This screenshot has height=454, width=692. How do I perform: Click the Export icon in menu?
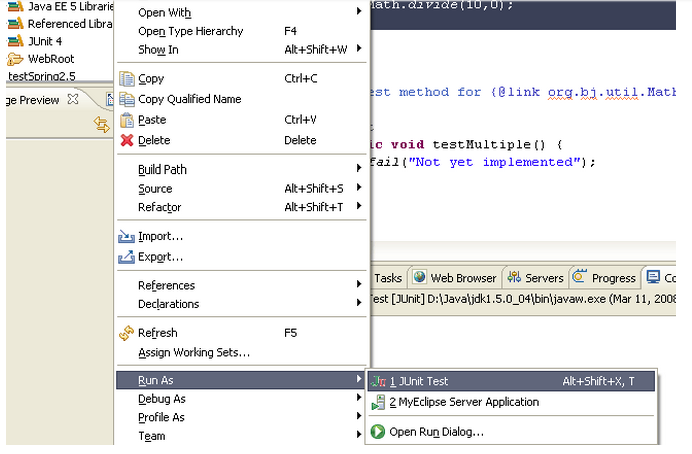coord(127,257)
